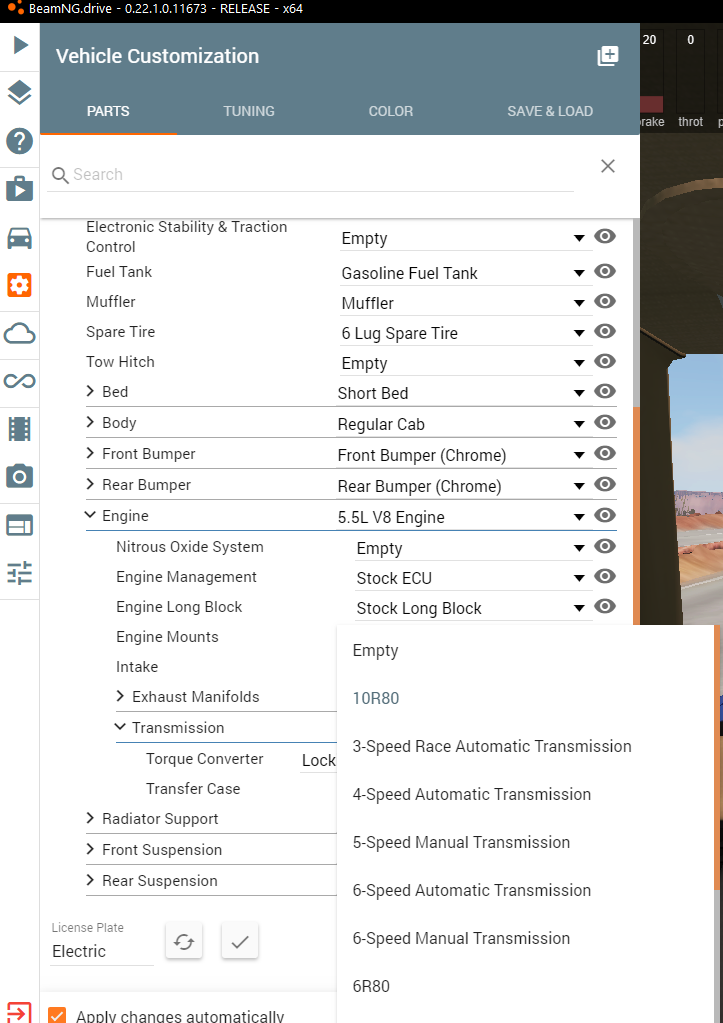This screenshot has width=723, height=1023.
Task: Toggle visibility eye for Body
Action: (605, 422)
